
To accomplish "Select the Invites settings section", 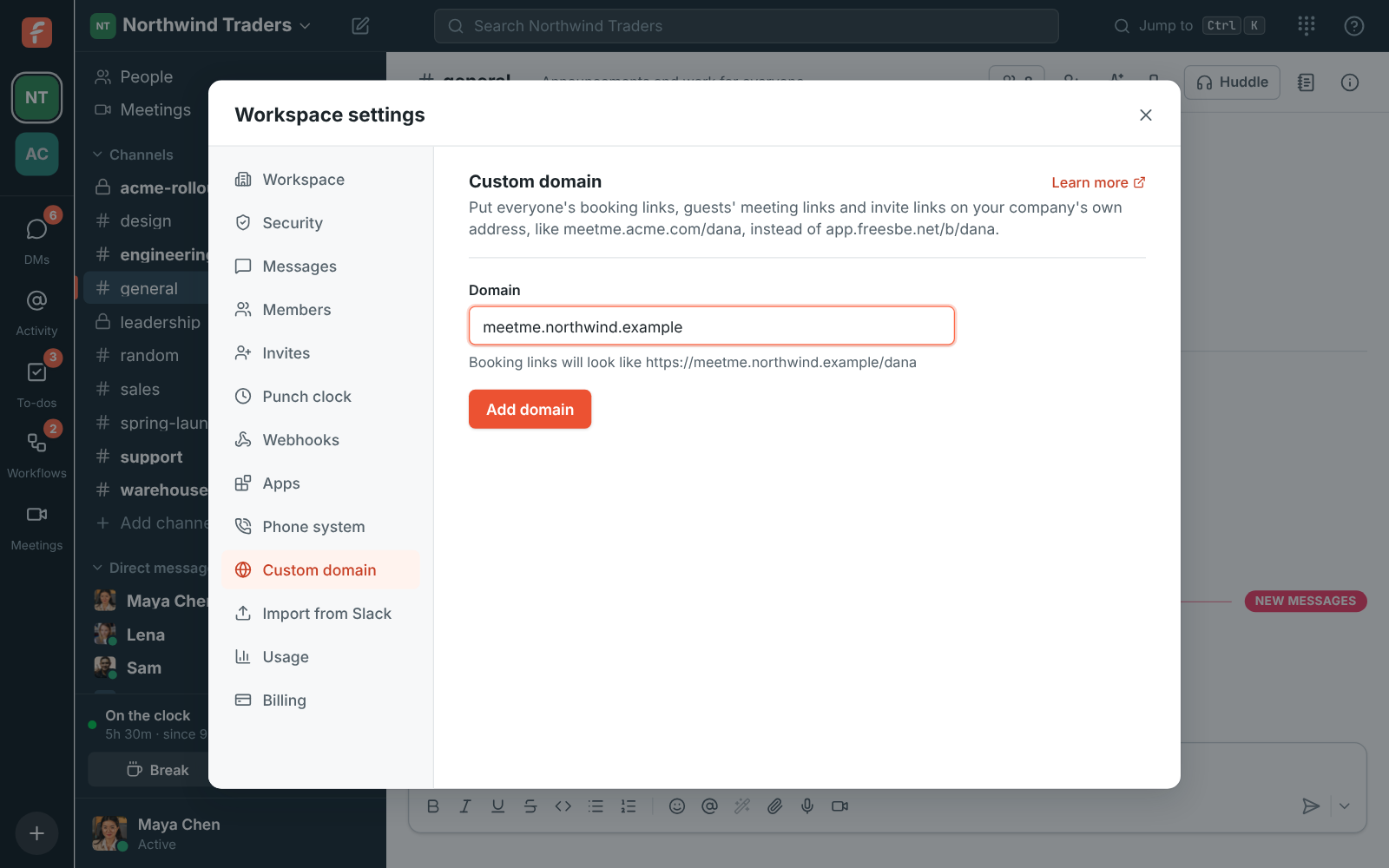I will (320, 353).
